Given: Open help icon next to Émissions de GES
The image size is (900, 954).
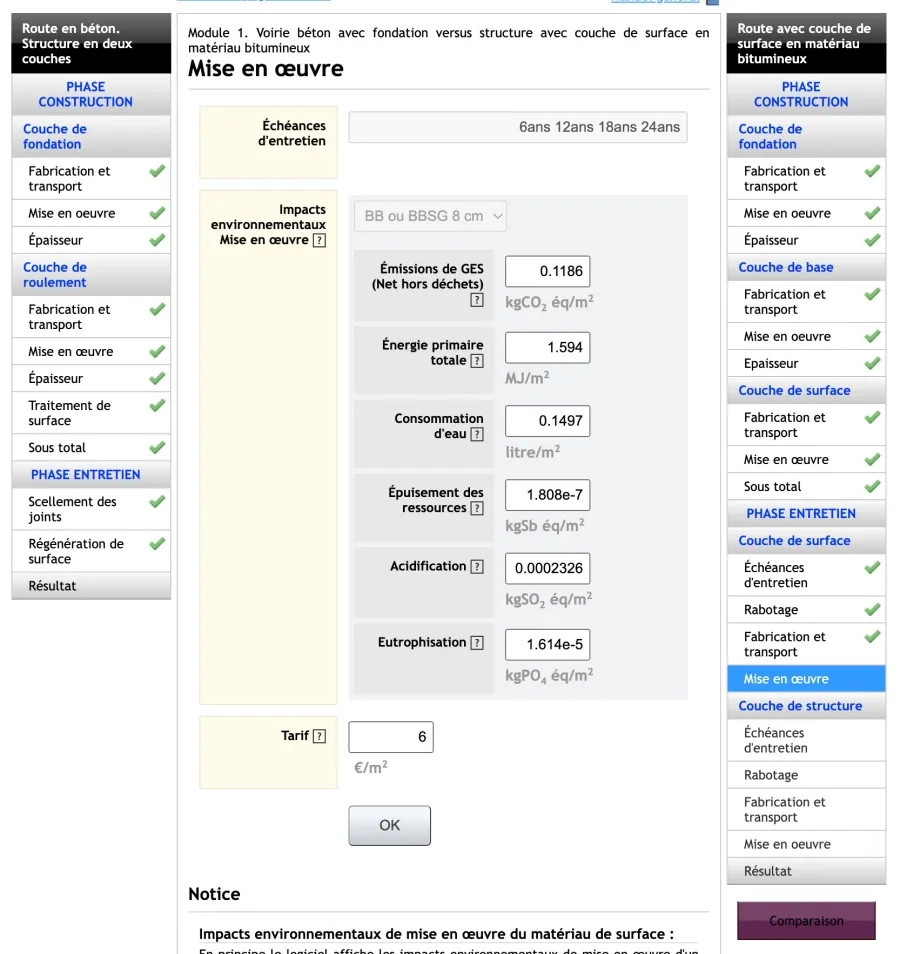Looking at the screenshot, I should pyautogui.click(x=477, y=300).
